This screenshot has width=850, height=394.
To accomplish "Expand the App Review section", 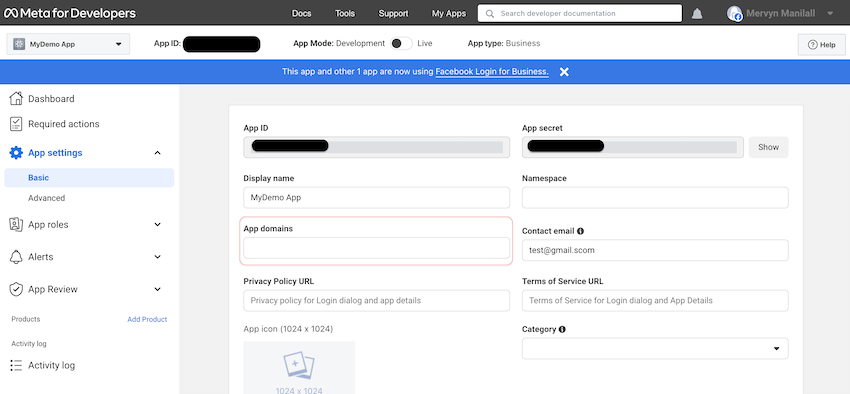I will (x=157, y=289).
